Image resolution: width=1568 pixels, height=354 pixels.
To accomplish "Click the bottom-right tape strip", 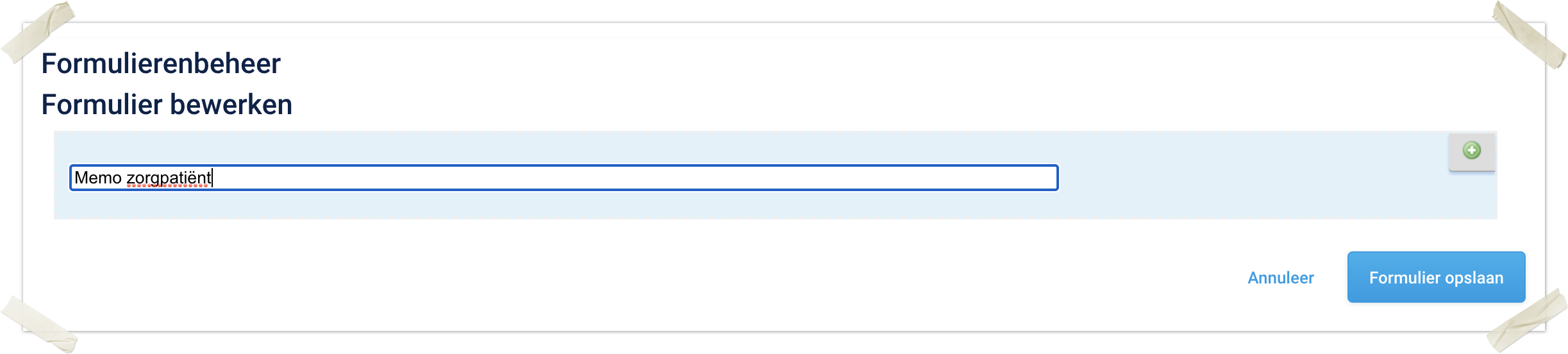I will pos(1526,321).
